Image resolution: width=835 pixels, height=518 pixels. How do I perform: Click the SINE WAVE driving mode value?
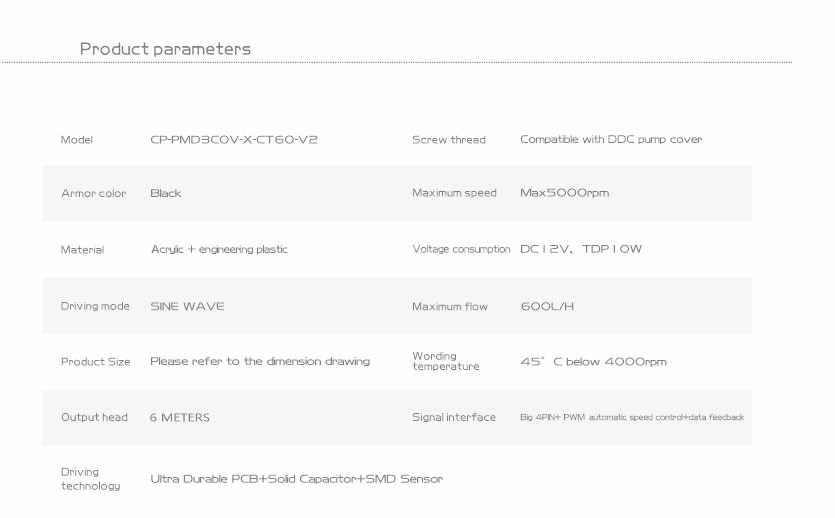pyautogui.click(x=187, y=306)
